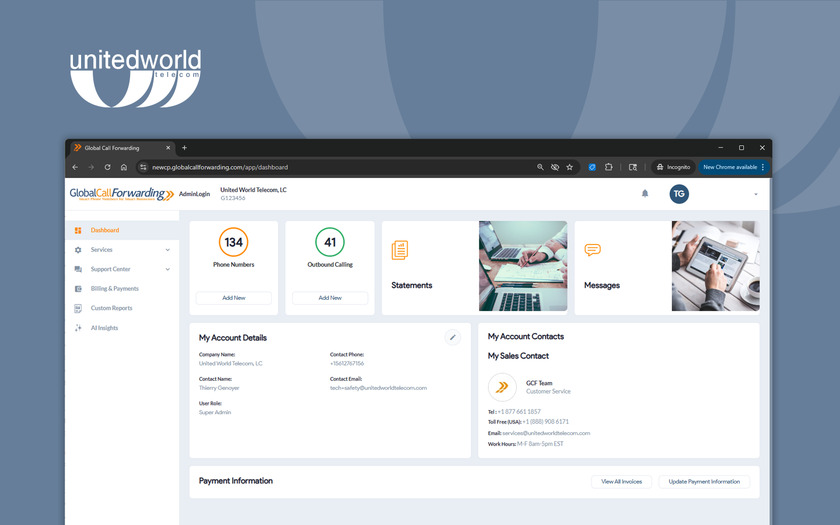Click the Statements document icon
This screenshot has height=525, width=840.
click(x=400, y=250)
